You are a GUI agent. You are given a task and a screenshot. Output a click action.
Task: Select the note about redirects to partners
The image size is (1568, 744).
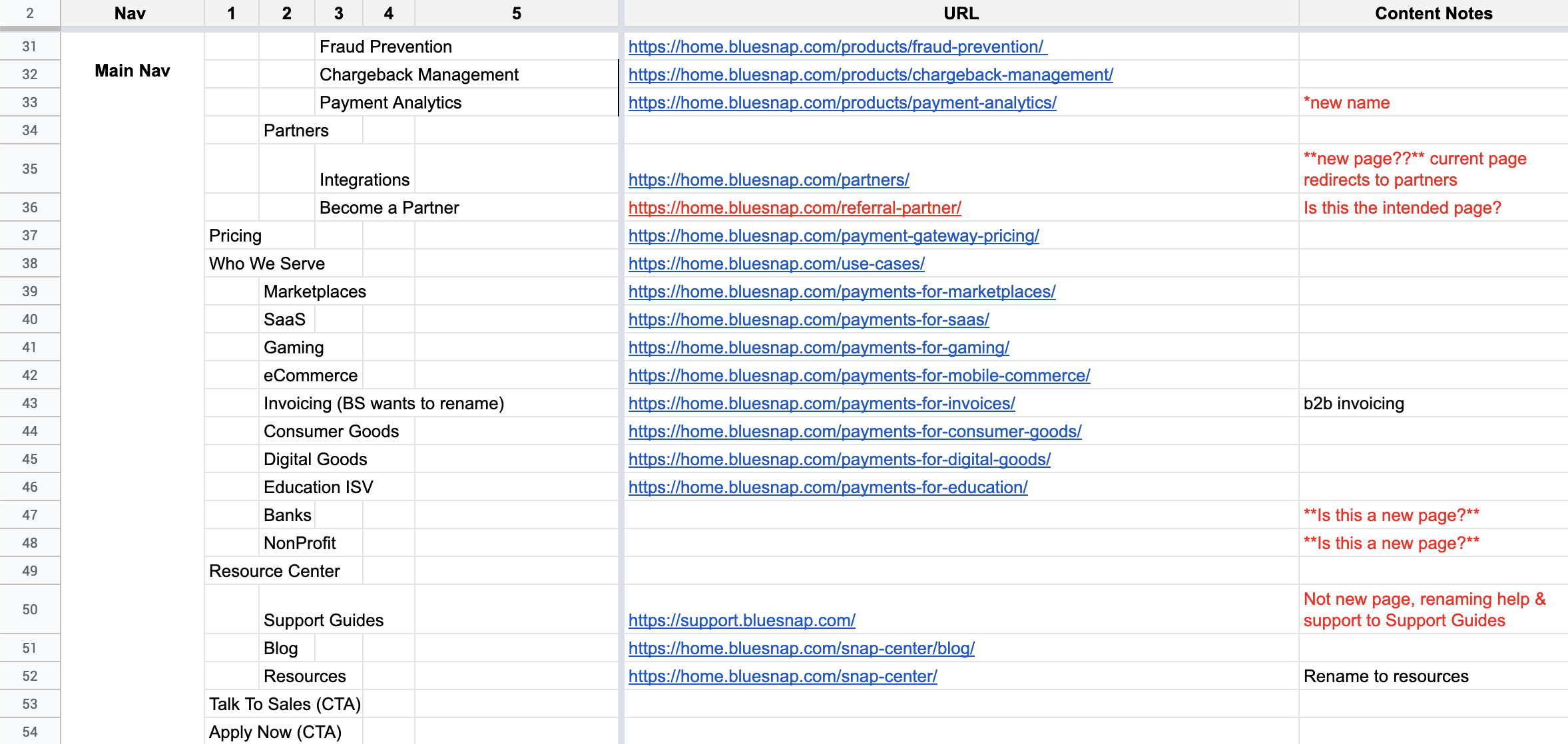pyautogui.click(x=1433, y=169)
